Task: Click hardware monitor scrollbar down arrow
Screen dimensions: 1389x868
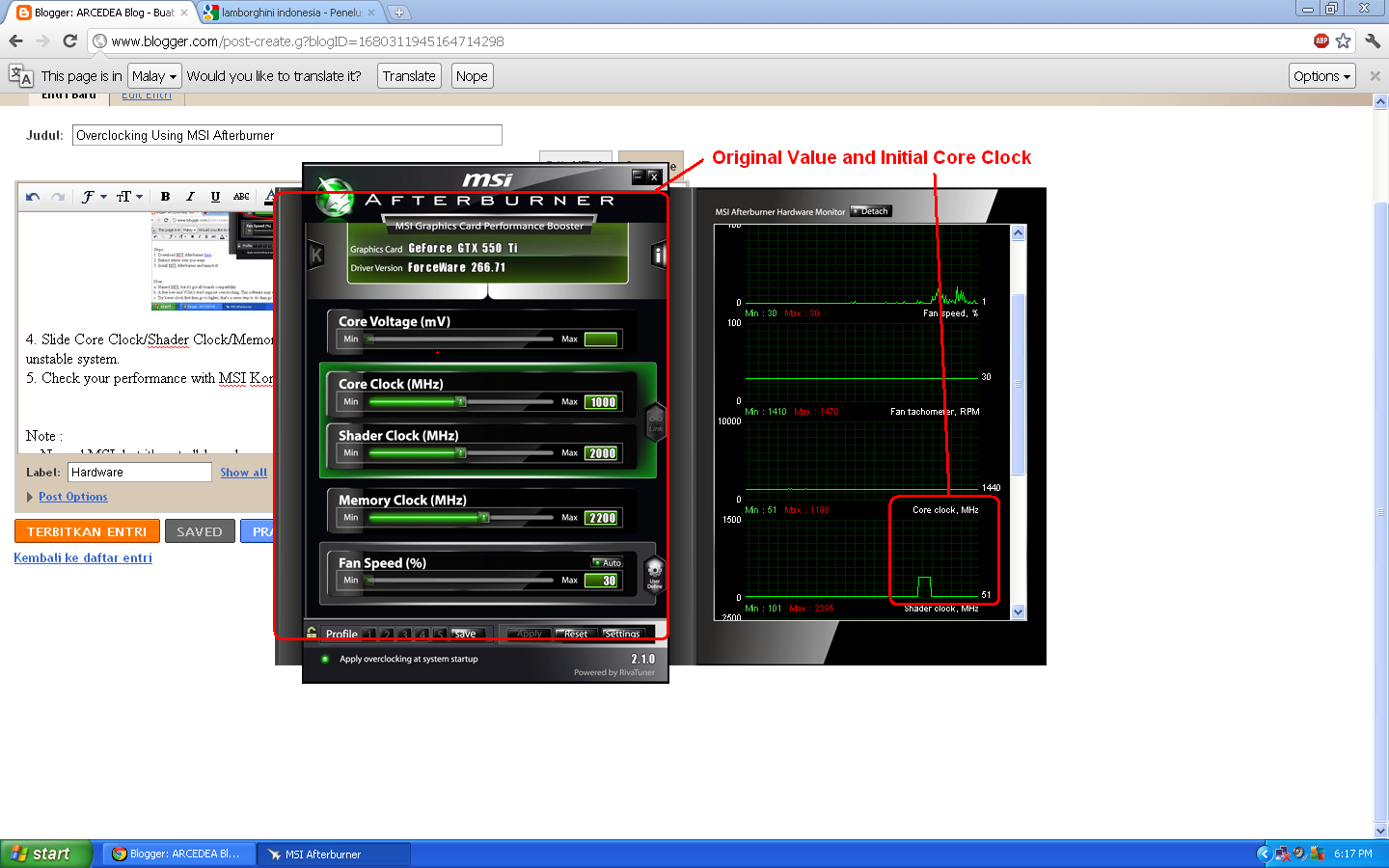Action: (1018, 611)
